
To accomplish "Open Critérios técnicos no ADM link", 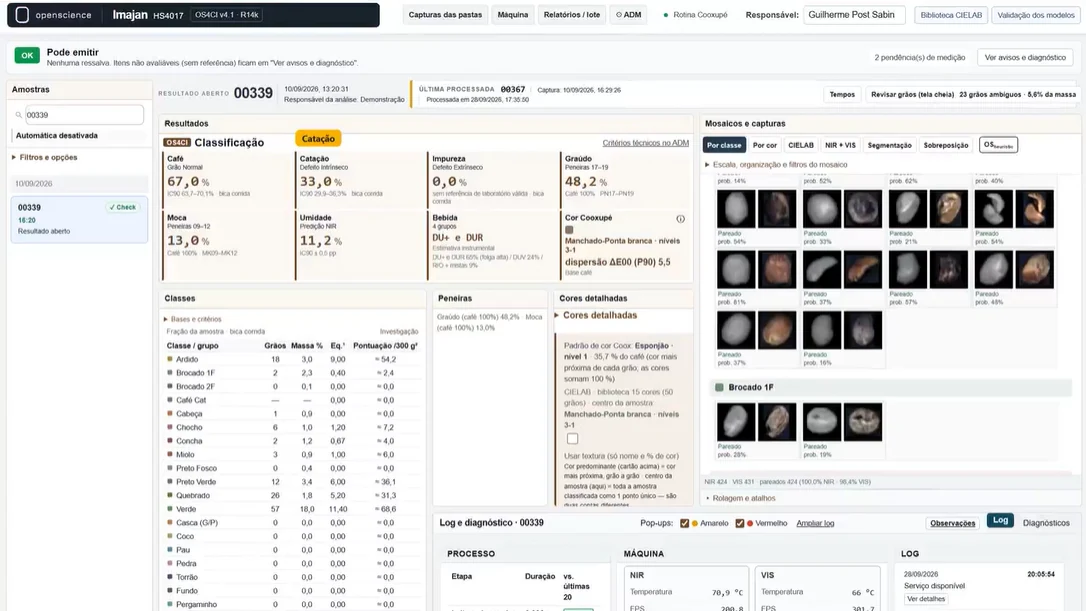I will [646, 143].
